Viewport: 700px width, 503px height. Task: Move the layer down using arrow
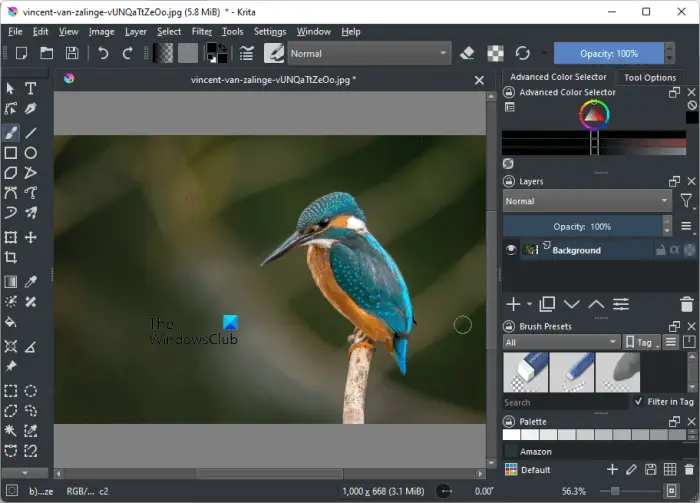(x=571, y=304)
